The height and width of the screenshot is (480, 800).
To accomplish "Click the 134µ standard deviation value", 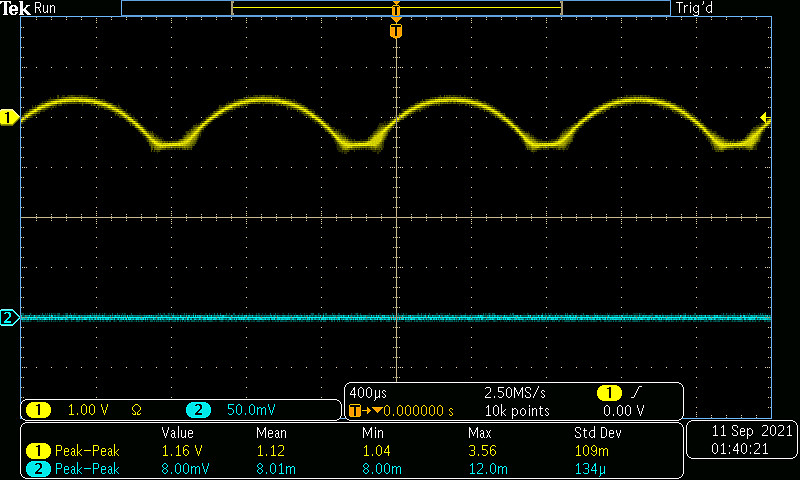I will pyautogui.click(x=590, y=469).
